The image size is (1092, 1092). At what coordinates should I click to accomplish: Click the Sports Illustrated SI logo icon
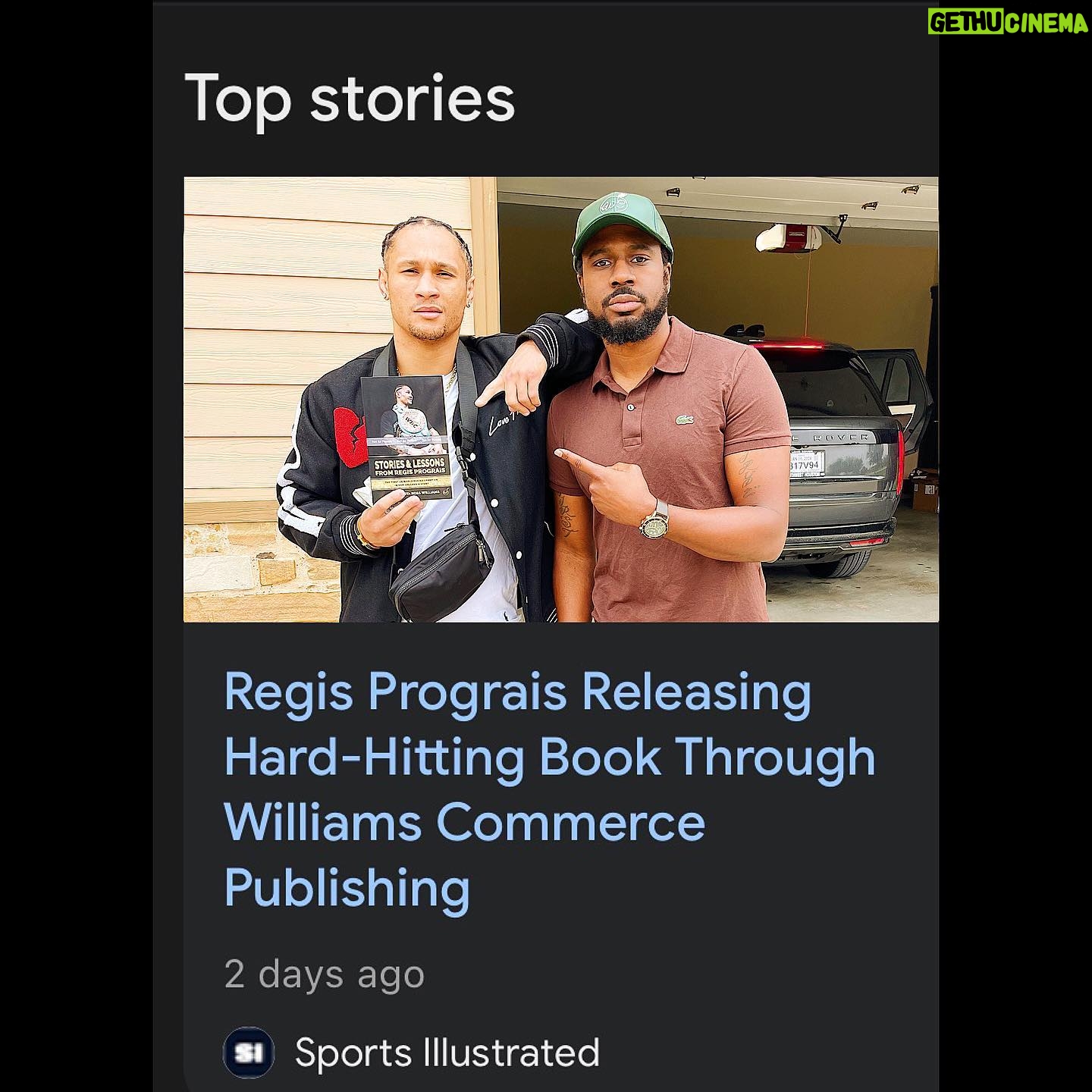(248, 1052)
